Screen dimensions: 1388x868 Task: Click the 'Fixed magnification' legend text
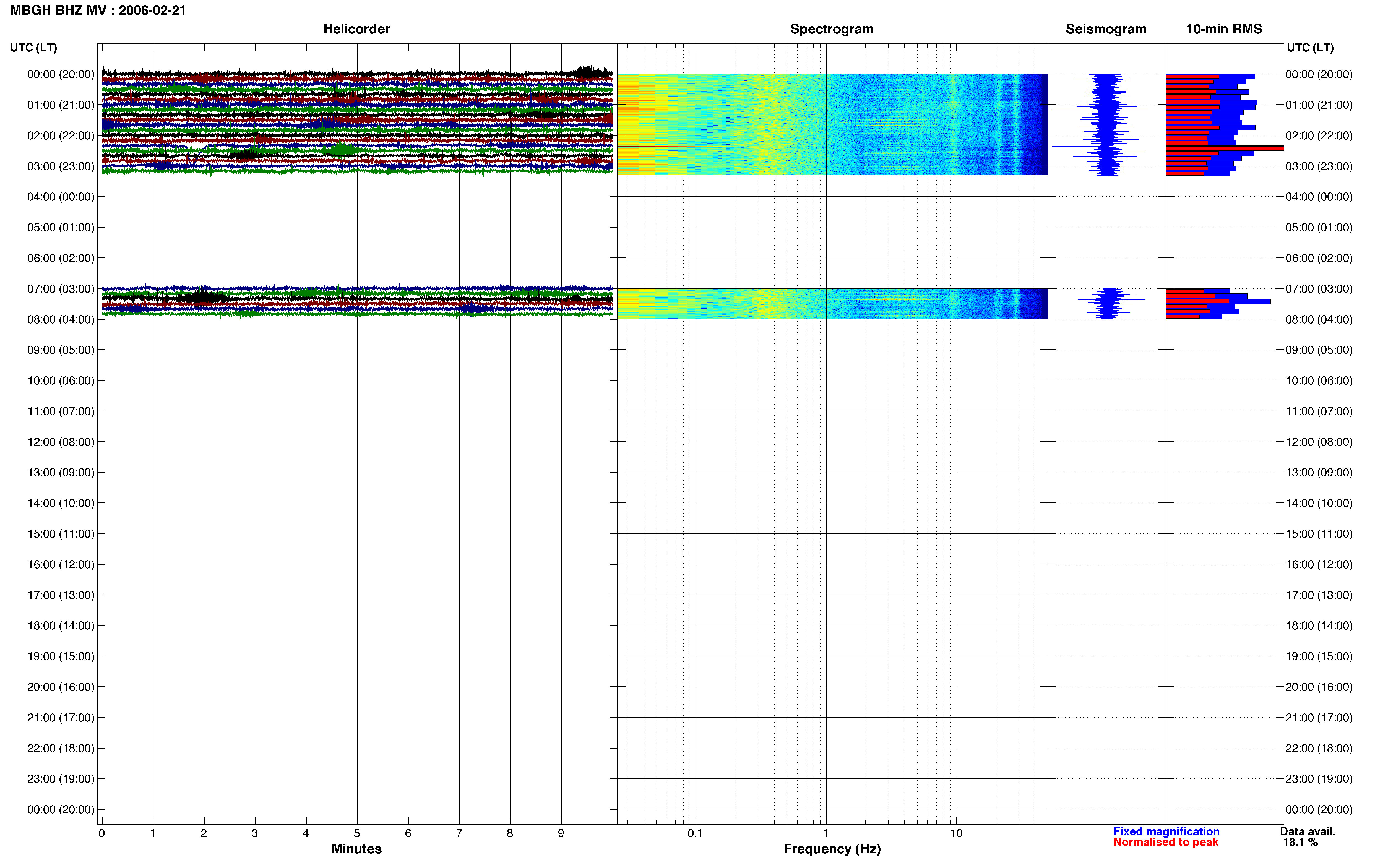(x=1166, y=832)
